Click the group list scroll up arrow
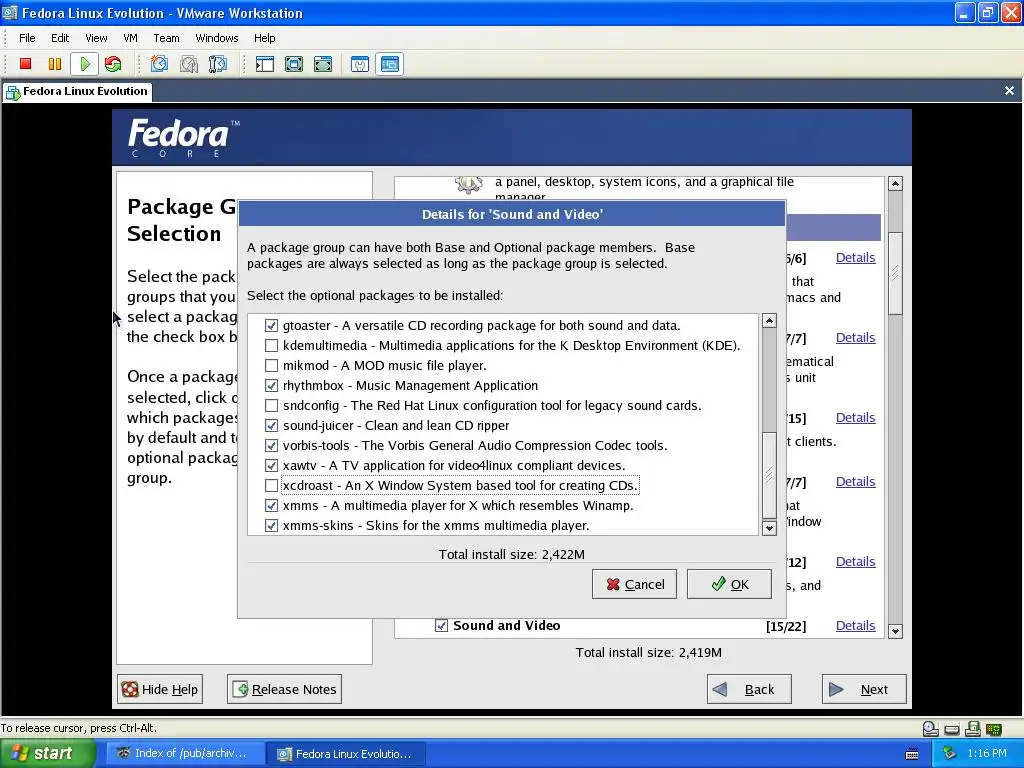The width and height of the screenshot is (1024, 768). (x=895, y=184)
